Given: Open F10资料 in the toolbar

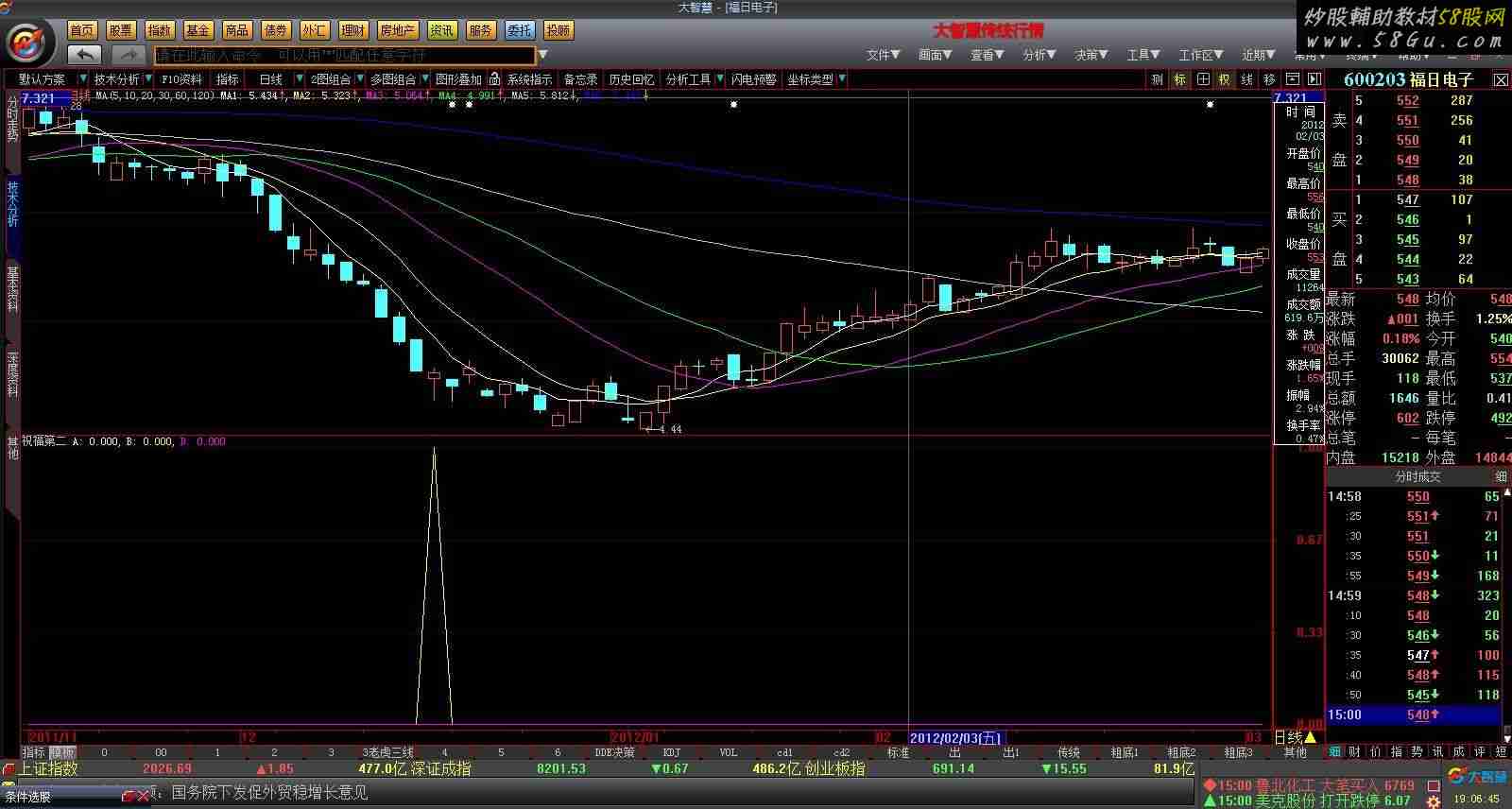Looking at the screenshot, I should [x=181, y=79].
